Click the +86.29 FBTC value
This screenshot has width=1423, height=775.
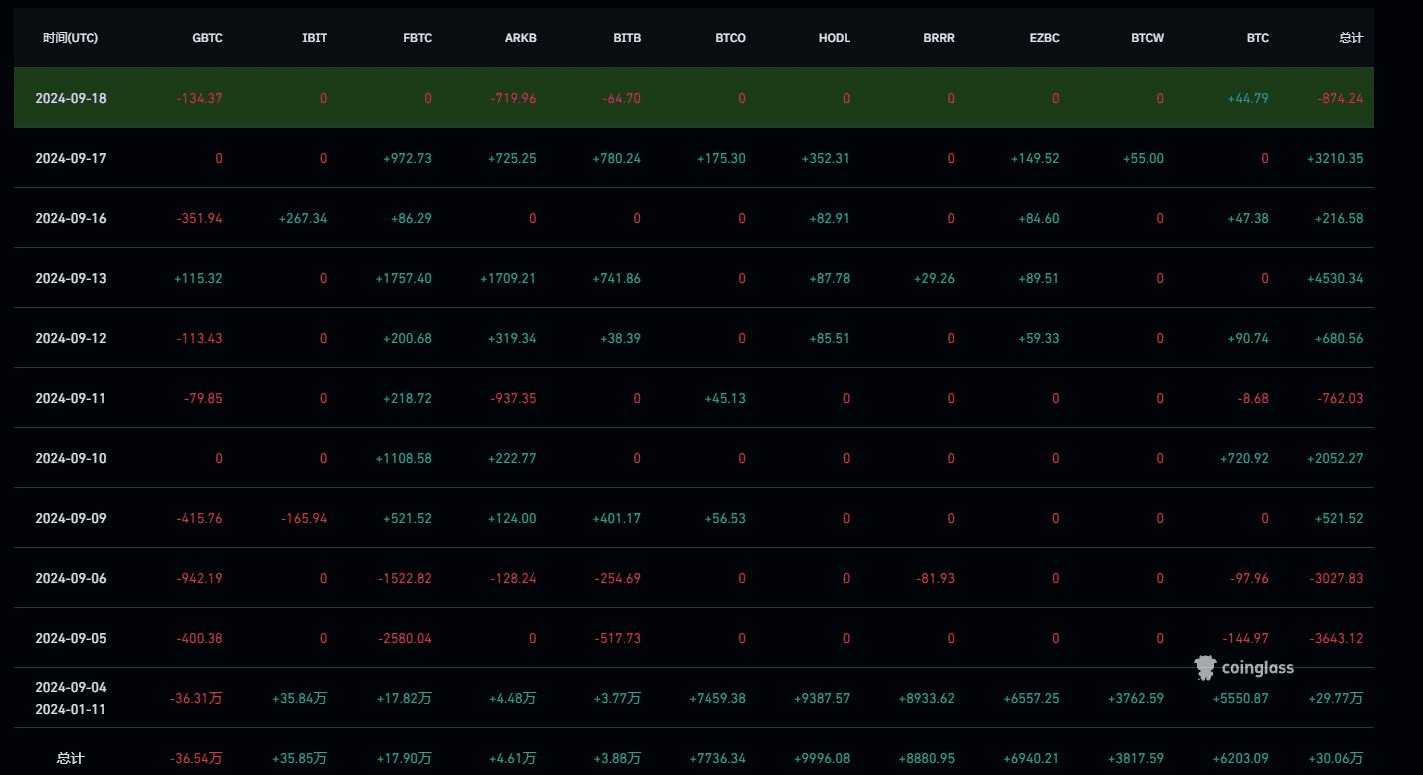tap(411, 218)
